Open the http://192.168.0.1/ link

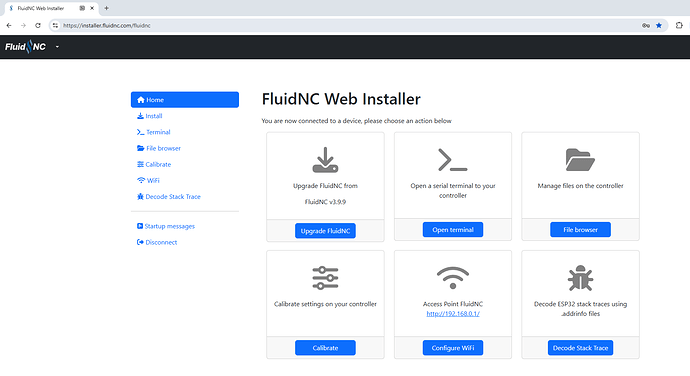453,314
